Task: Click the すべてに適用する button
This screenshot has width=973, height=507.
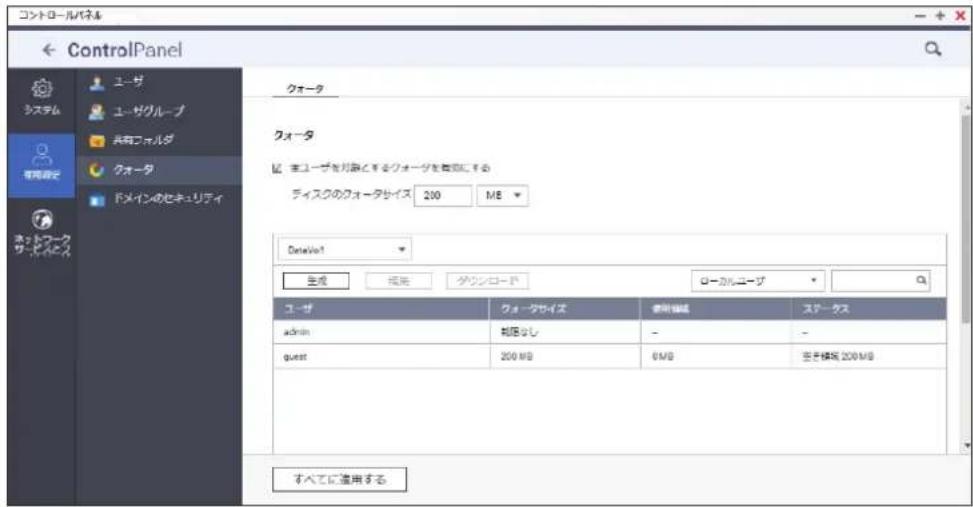Action: point(339,479)
